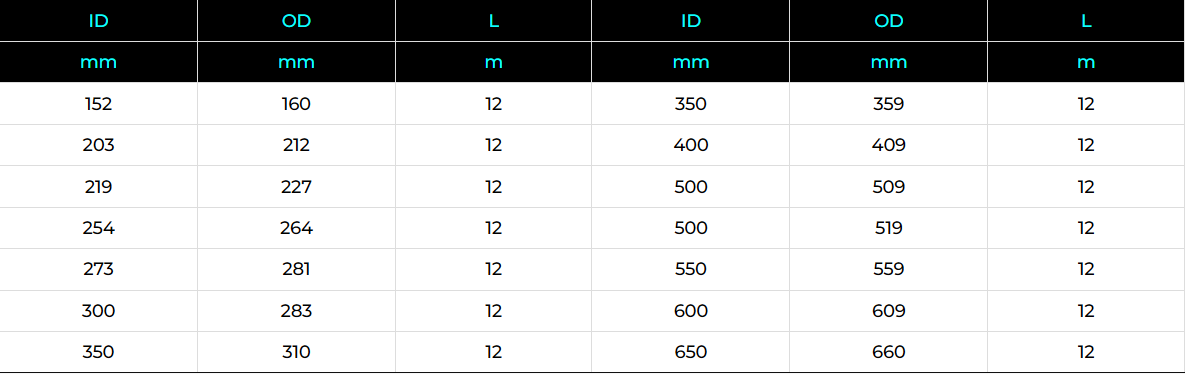The height and width of the screenshot is (374, 1185).
Task: Click the cell showing 609
Action: pyautogui.click(x=889, y=311)
